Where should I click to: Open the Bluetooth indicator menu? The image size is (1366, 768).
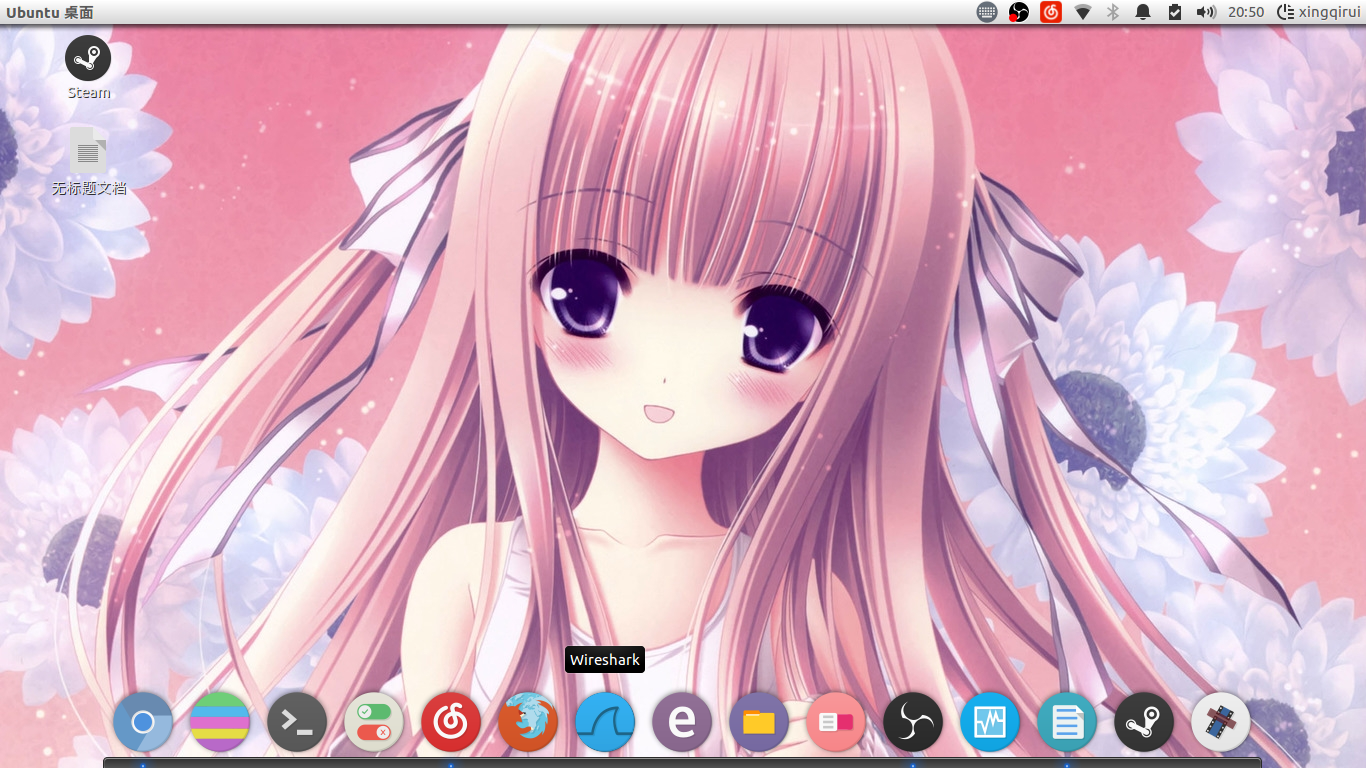[x=1113, y=12]
